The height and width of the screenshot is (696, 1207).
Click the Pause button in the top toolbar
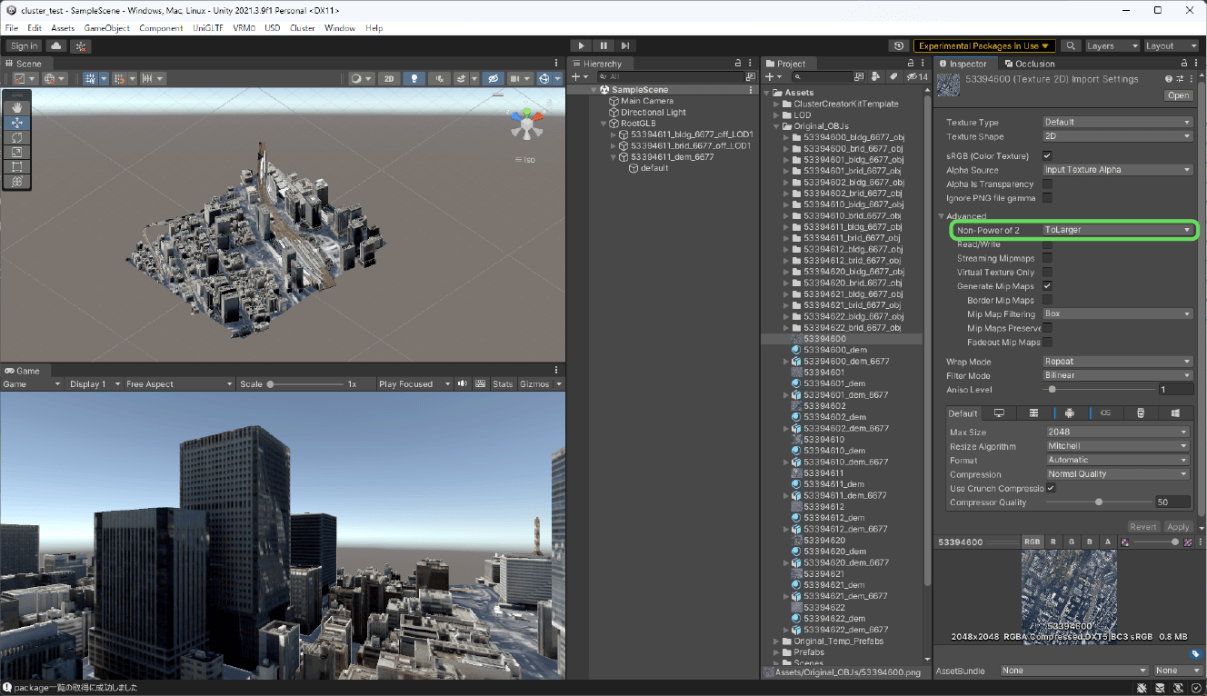(x=604, y=46)
